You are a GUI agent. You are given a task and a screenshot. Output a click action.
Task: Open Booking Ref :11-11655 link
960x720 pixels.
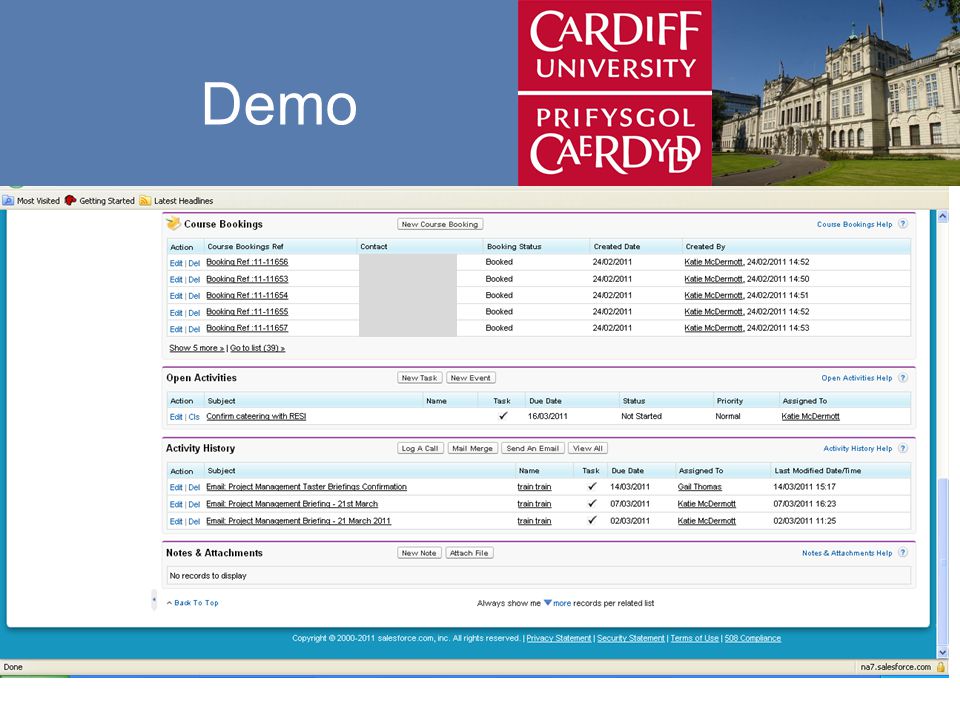tap(247, 312)
